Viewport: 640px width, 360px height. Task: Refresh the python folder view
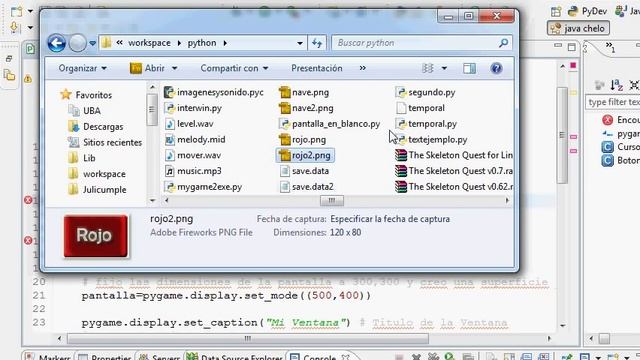[x=317, y=43]
